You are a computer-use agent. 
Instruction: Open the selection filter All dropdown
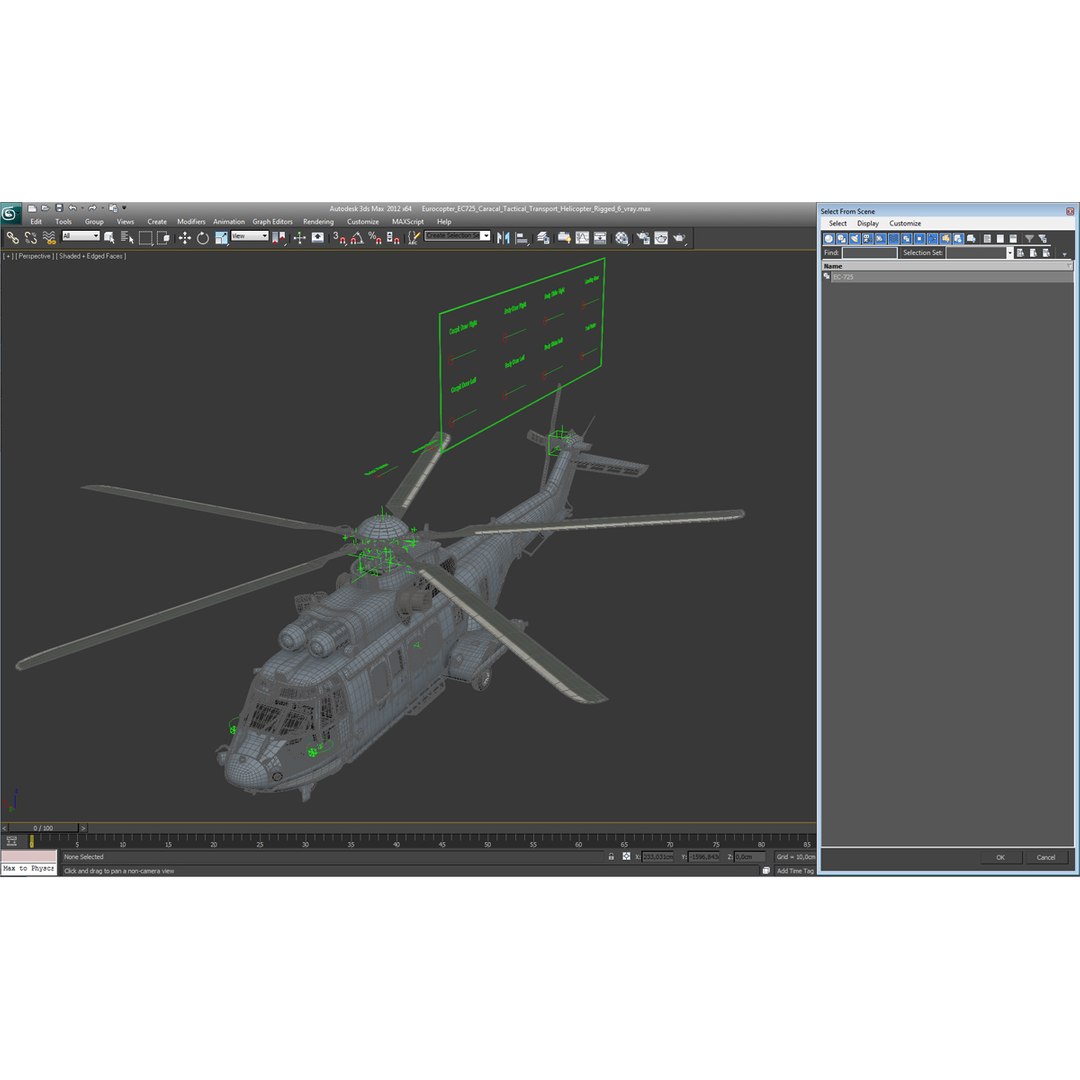(x=81, y=236)
